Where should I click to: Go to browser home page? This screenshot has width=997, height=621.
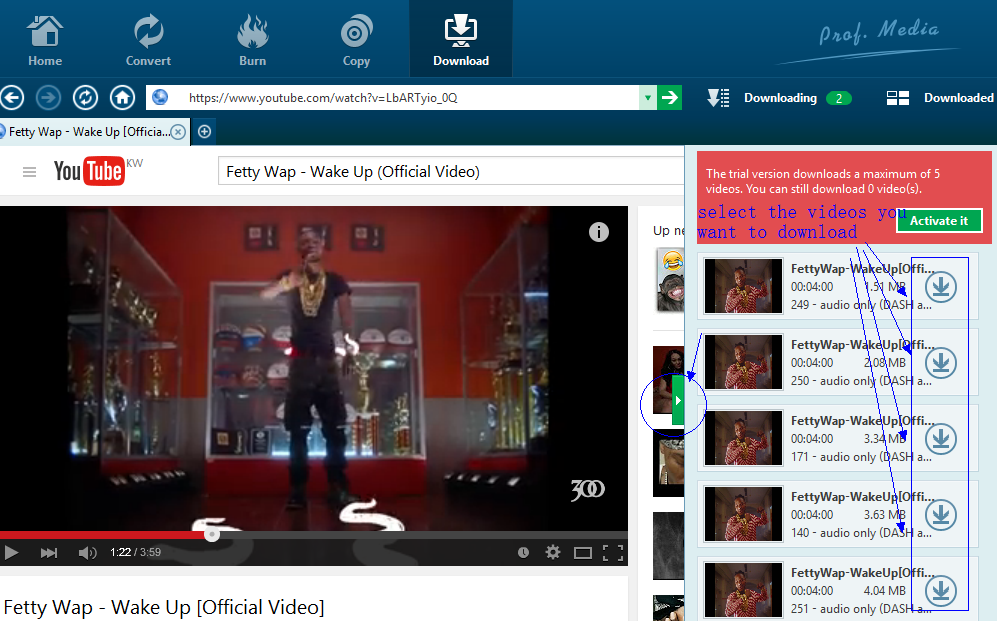(122, 98)
